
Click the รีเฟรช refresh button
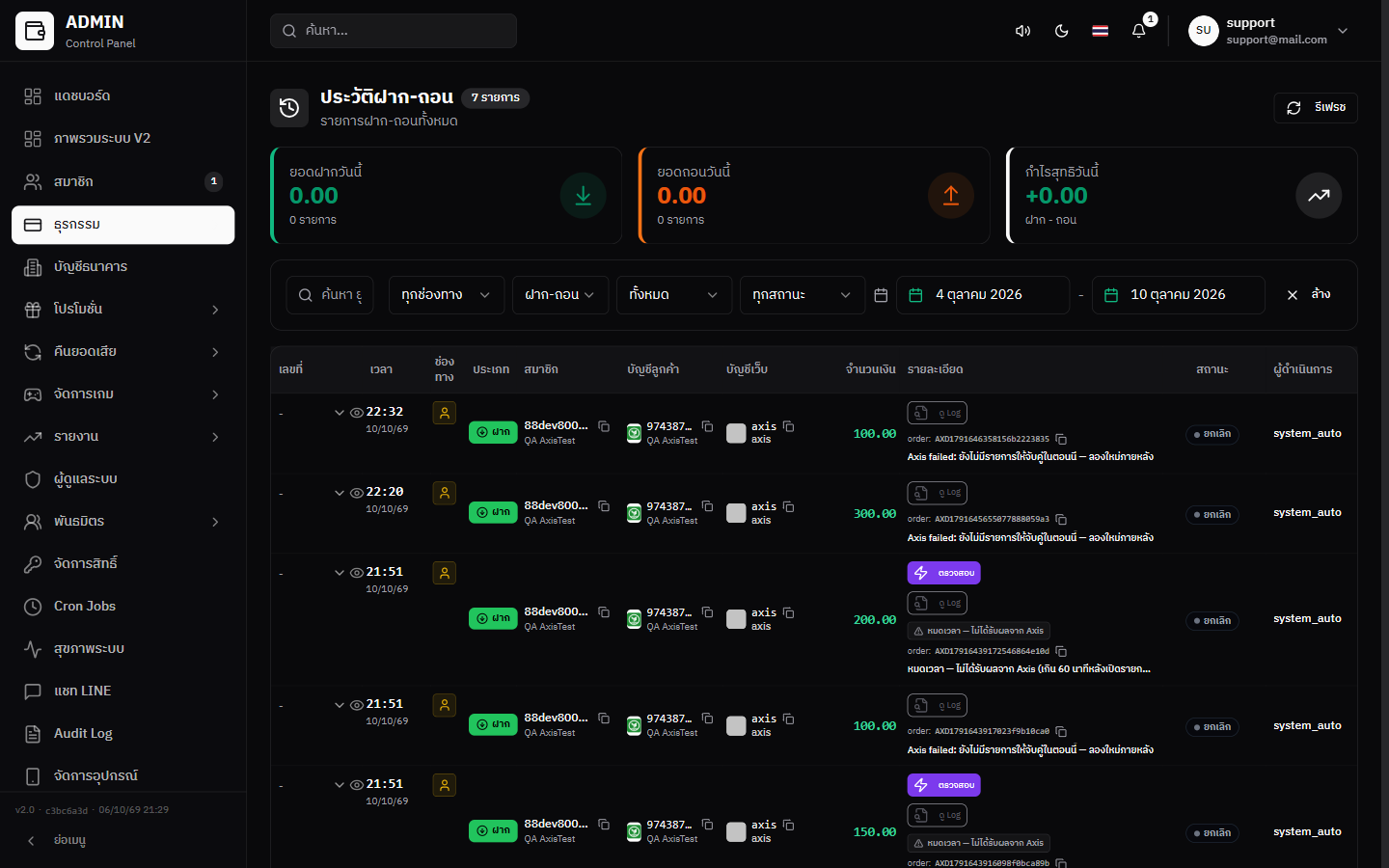point(1316,108)
